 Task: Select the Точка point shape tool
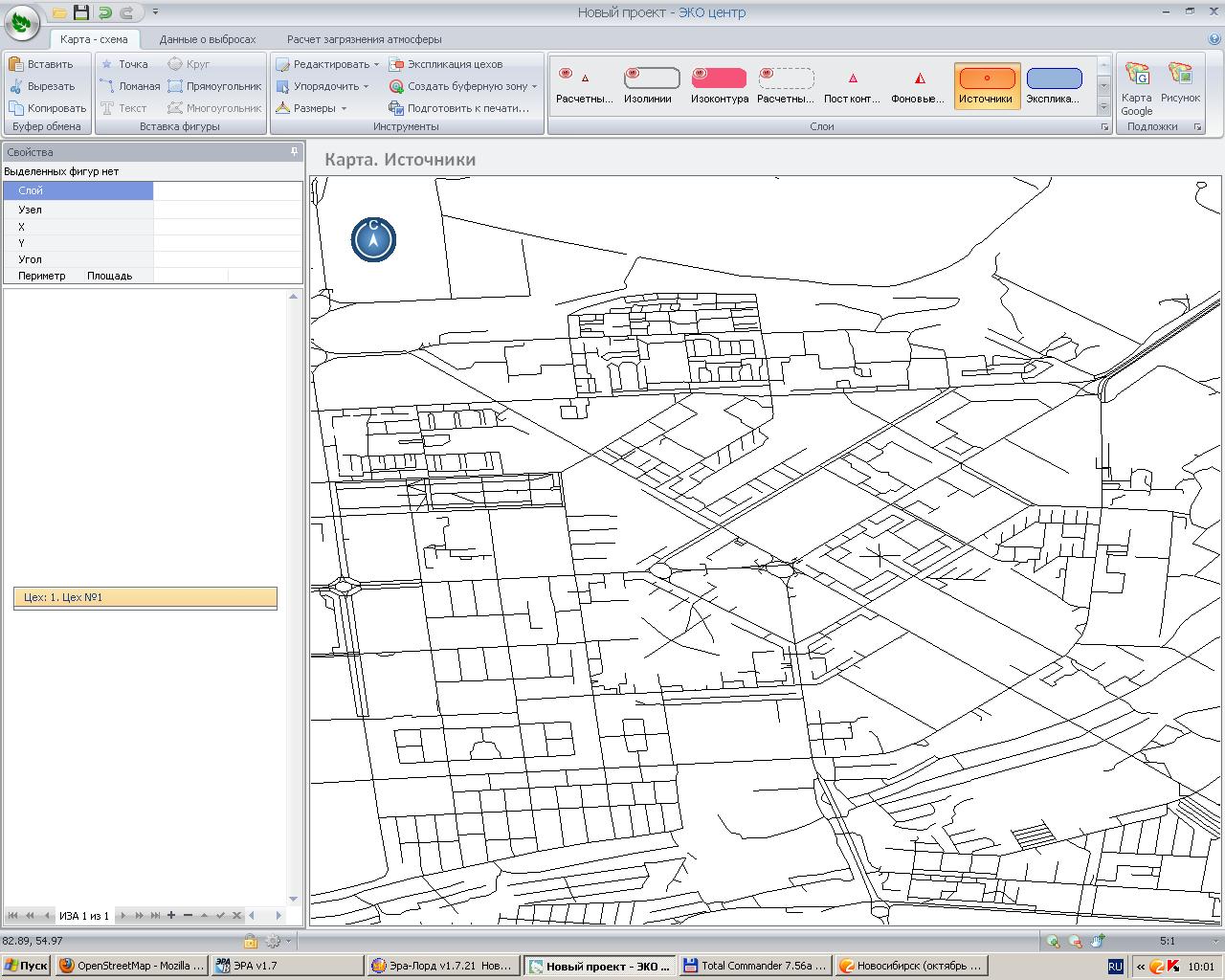(x=124, y=64)
